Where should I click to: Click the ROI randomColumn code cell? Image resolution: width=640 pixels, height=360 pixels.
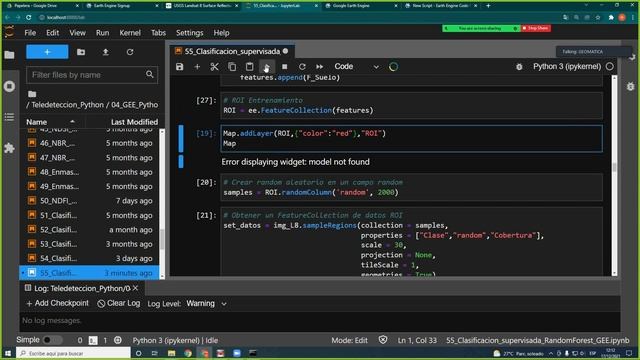(411, 187)
